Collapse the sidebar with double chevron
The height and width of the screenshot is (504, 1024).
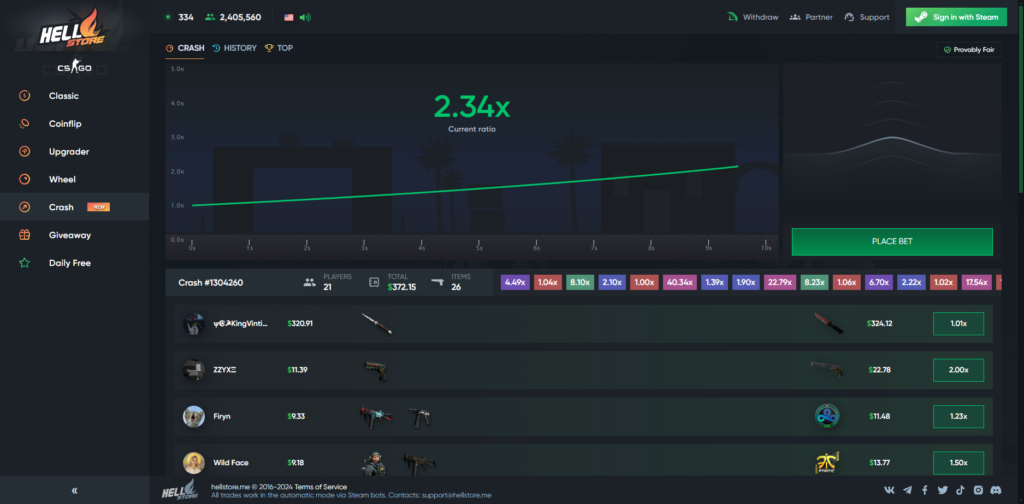point(74,490)
